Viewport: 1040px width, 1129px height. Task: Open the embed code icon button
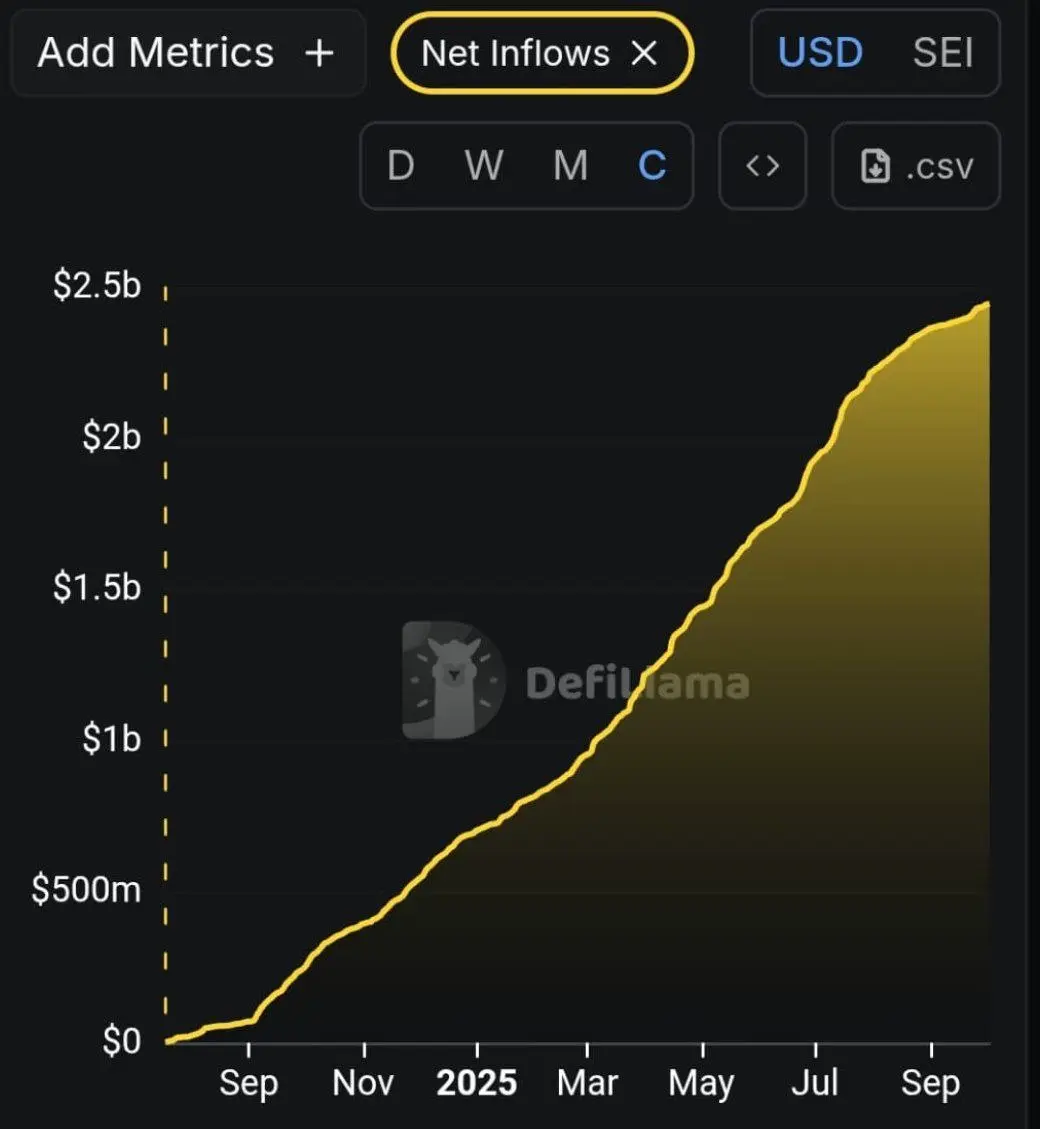[762, 166]
